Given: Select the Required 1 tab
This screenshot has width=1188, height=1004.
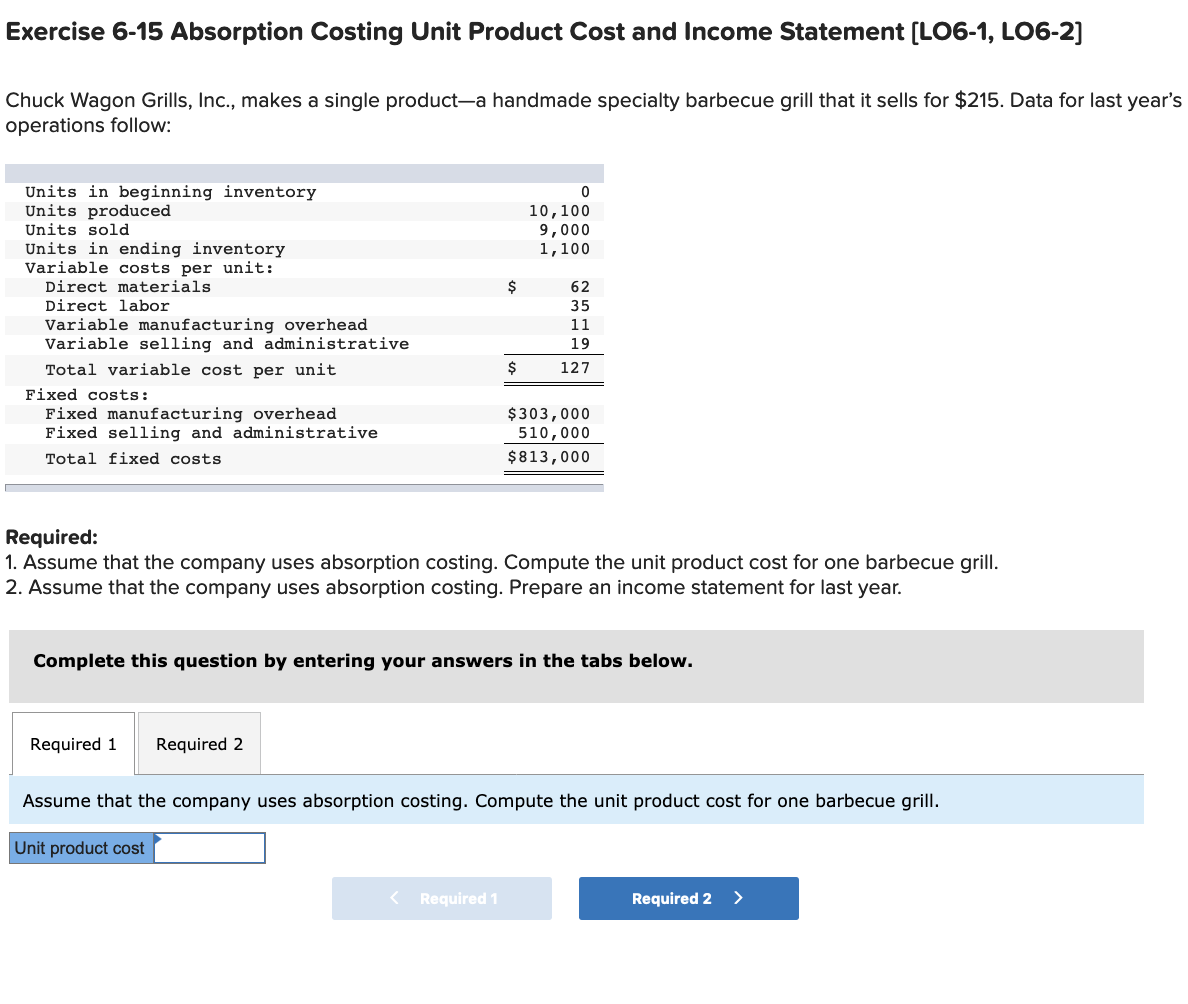Looking at the screenshot, I should tap(72, 743).
